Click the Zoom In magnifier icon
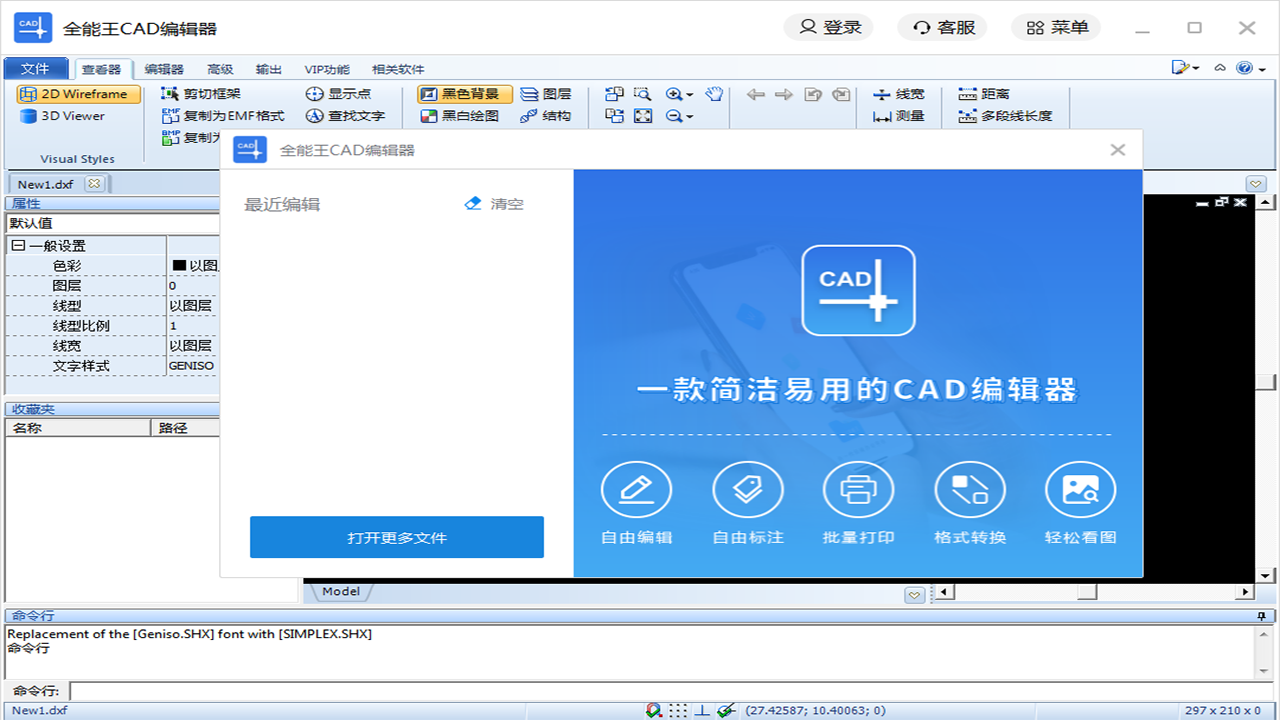 coord(673,93)
